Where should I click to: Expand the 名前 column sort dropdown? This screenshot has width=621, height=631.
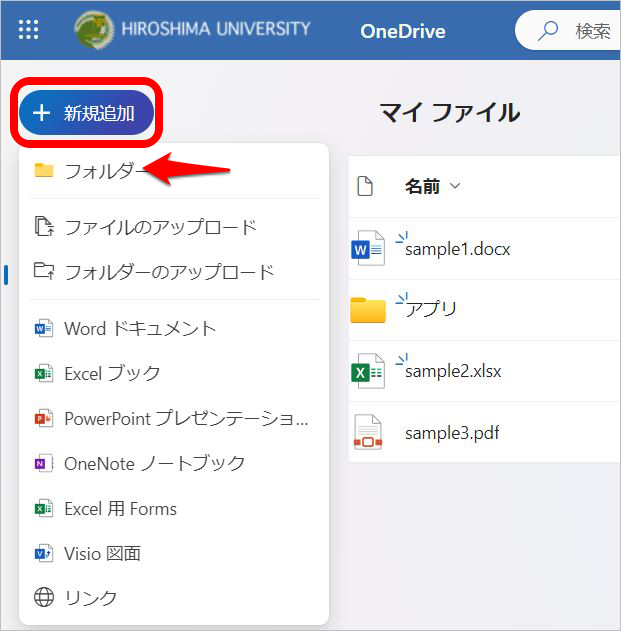[456, 186]
